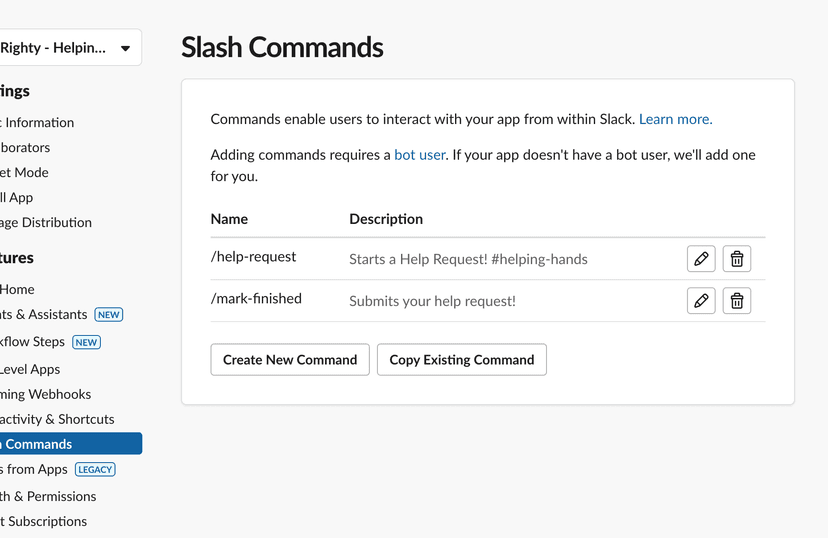Open Manage Distribution settings
This screenshot has width=828, height=538.
pyautogui.click(x=46, y=222)
